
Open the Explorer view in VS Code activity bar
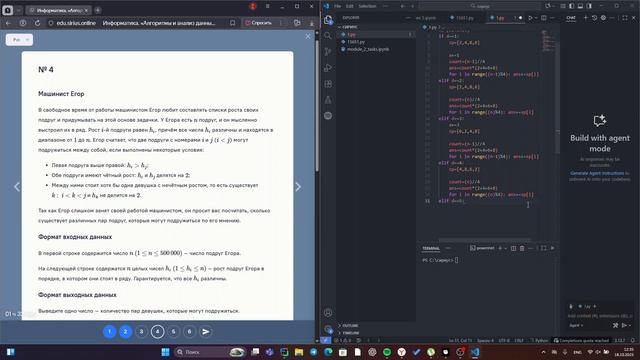pos(328,20)
